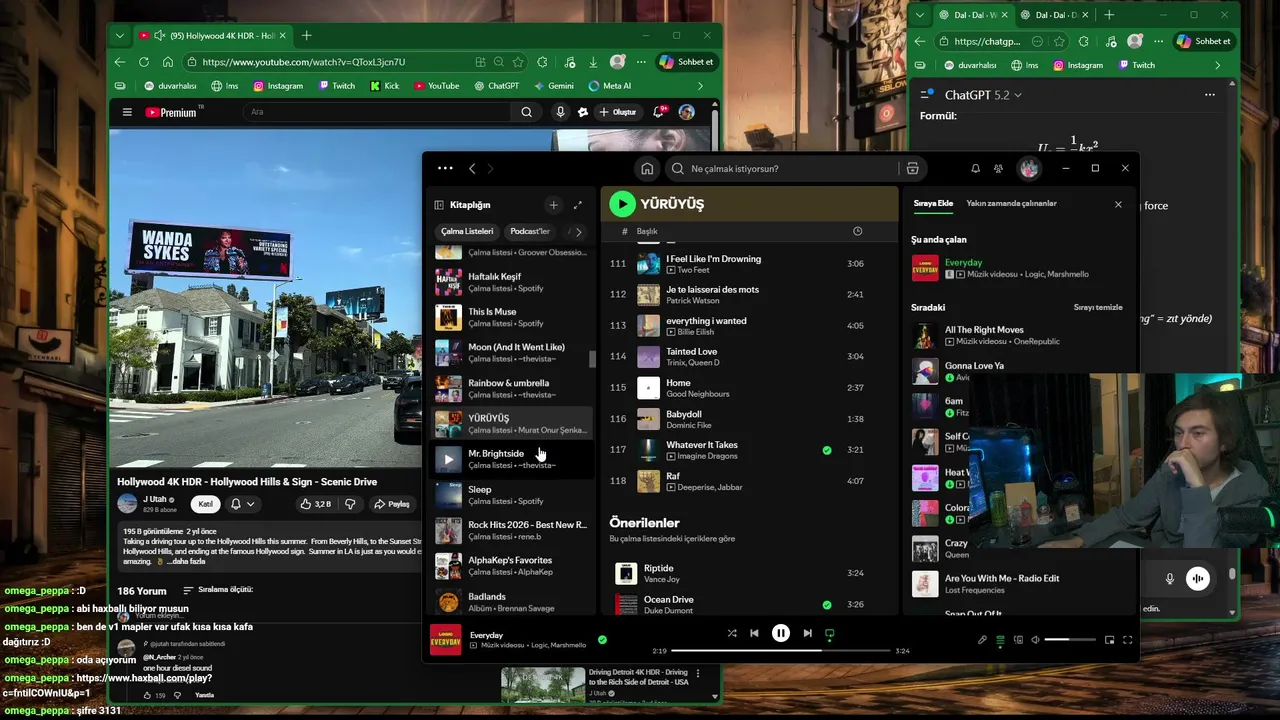Create new playlist with plus in Kitaplığın

pos(553,205)
